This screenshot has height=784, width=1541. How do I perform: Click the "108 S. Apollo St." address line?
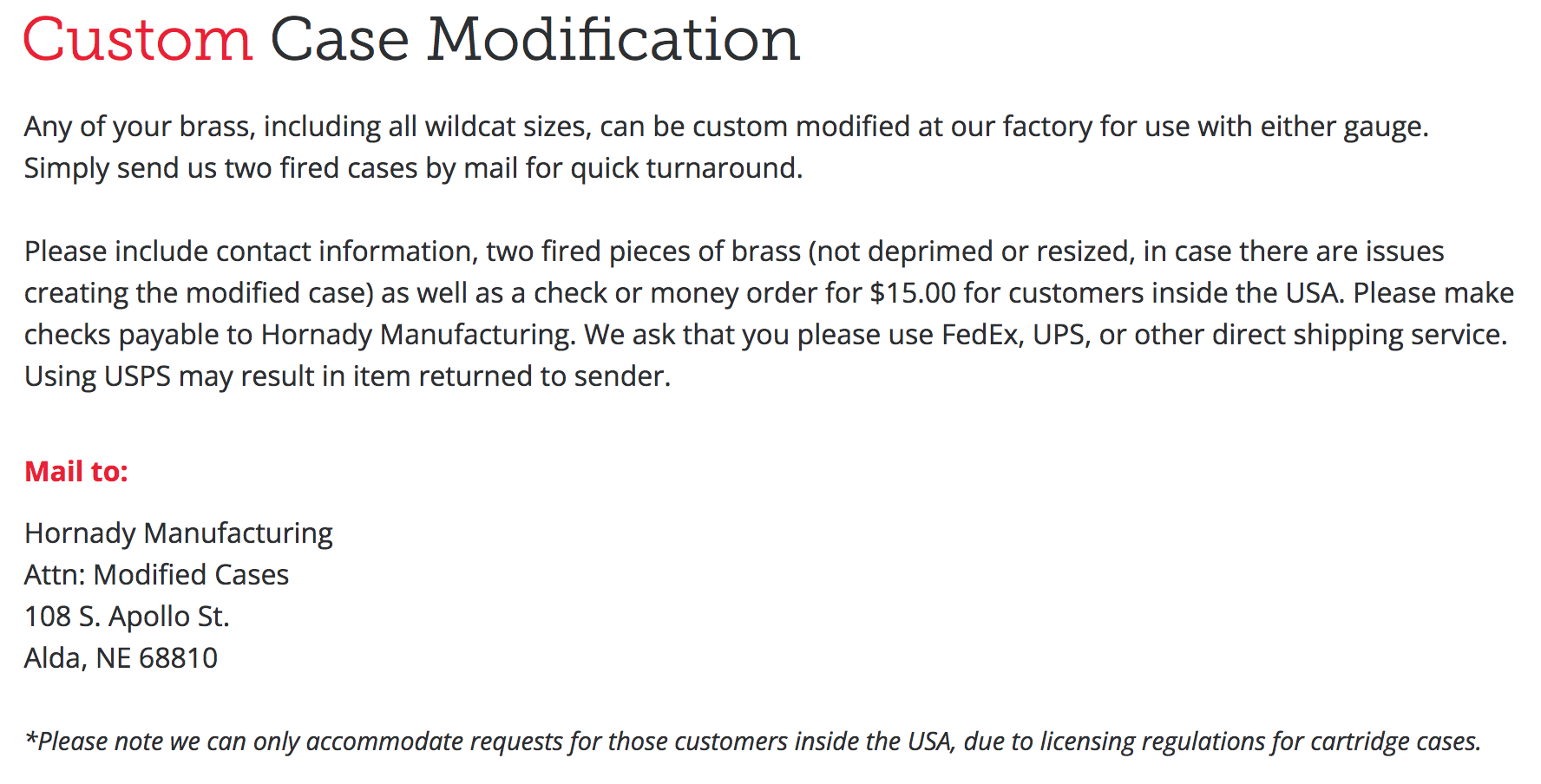coord(127,617)
